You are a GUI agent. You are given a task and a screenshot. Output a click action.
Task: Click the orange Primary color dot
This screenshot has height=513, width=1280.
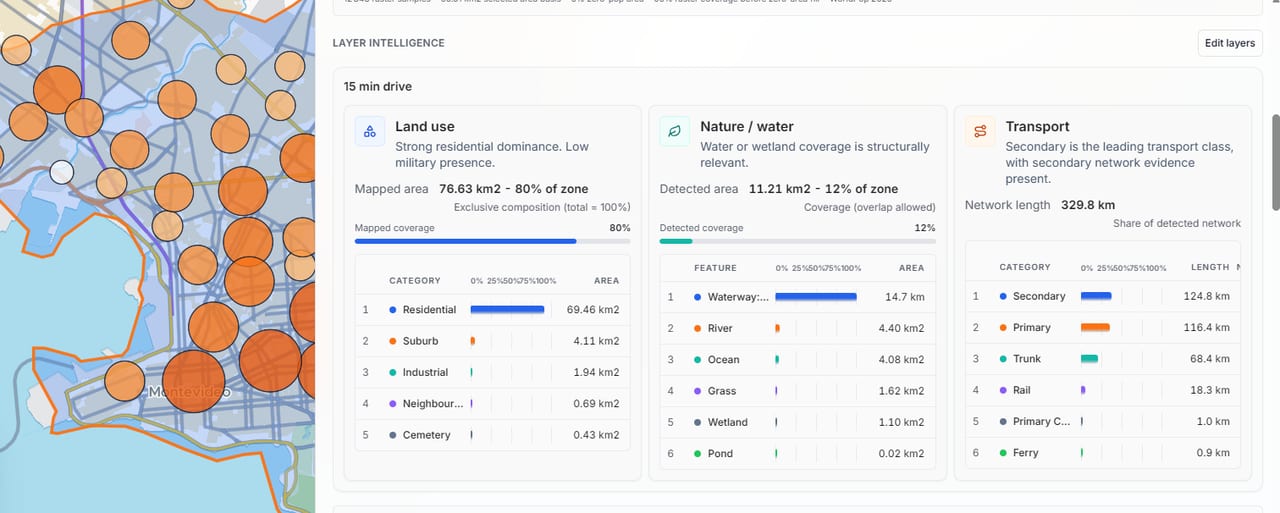[1003, 327]
